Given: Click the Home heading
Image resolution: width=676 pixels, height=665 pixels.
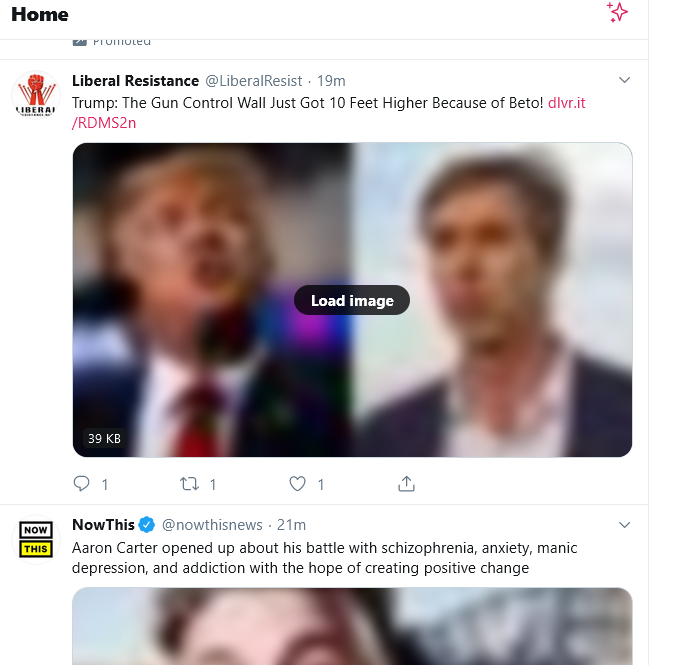Looking at the screenshot, I should tap(40, 15).
